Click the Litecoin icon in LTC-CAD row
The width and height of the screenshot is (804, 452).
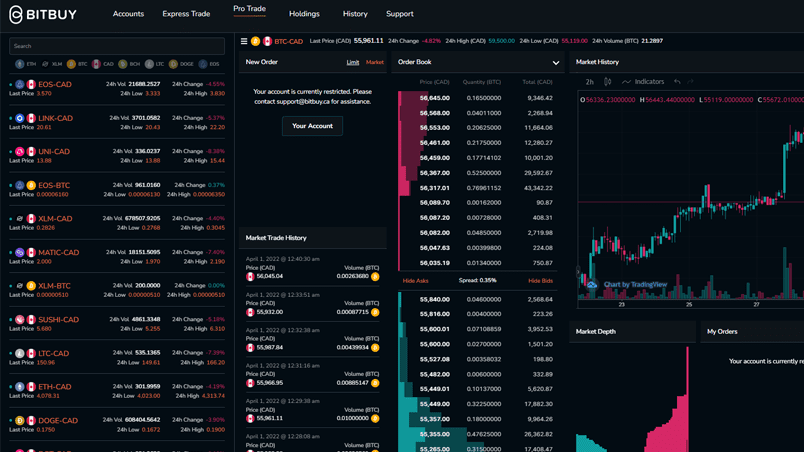[x=19, y=353]
